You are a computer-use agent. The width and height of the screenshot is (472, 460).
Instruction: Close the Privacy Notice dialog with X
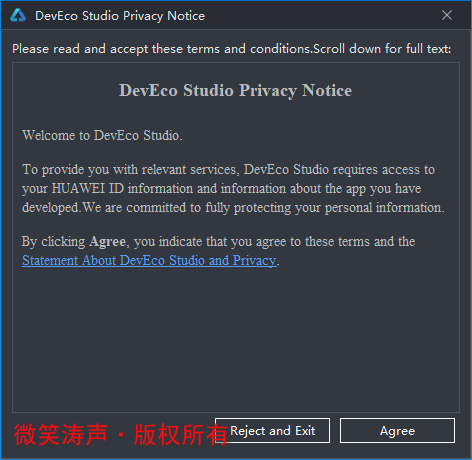[447, 15]
